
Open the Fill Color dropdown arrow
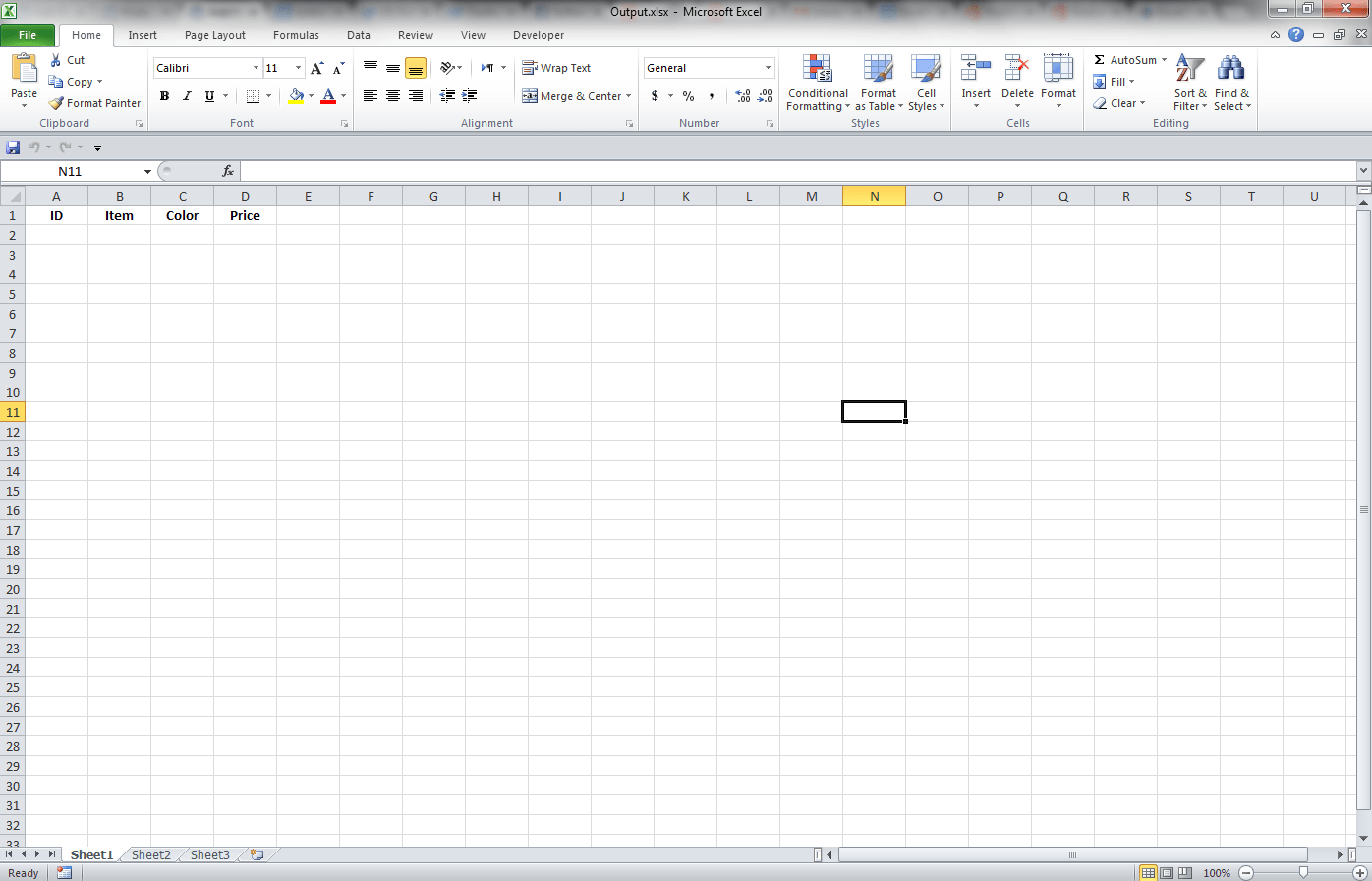(310, 95)
